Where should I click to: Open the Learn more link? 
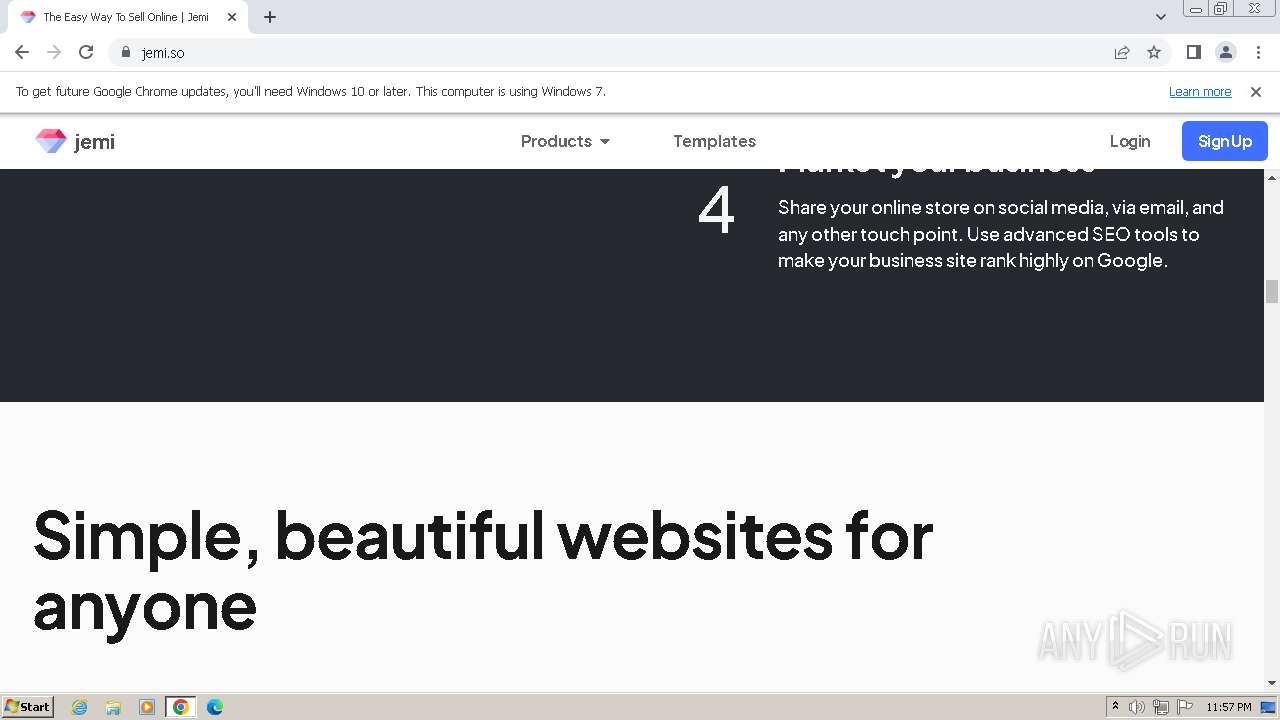click(1200, 91)
